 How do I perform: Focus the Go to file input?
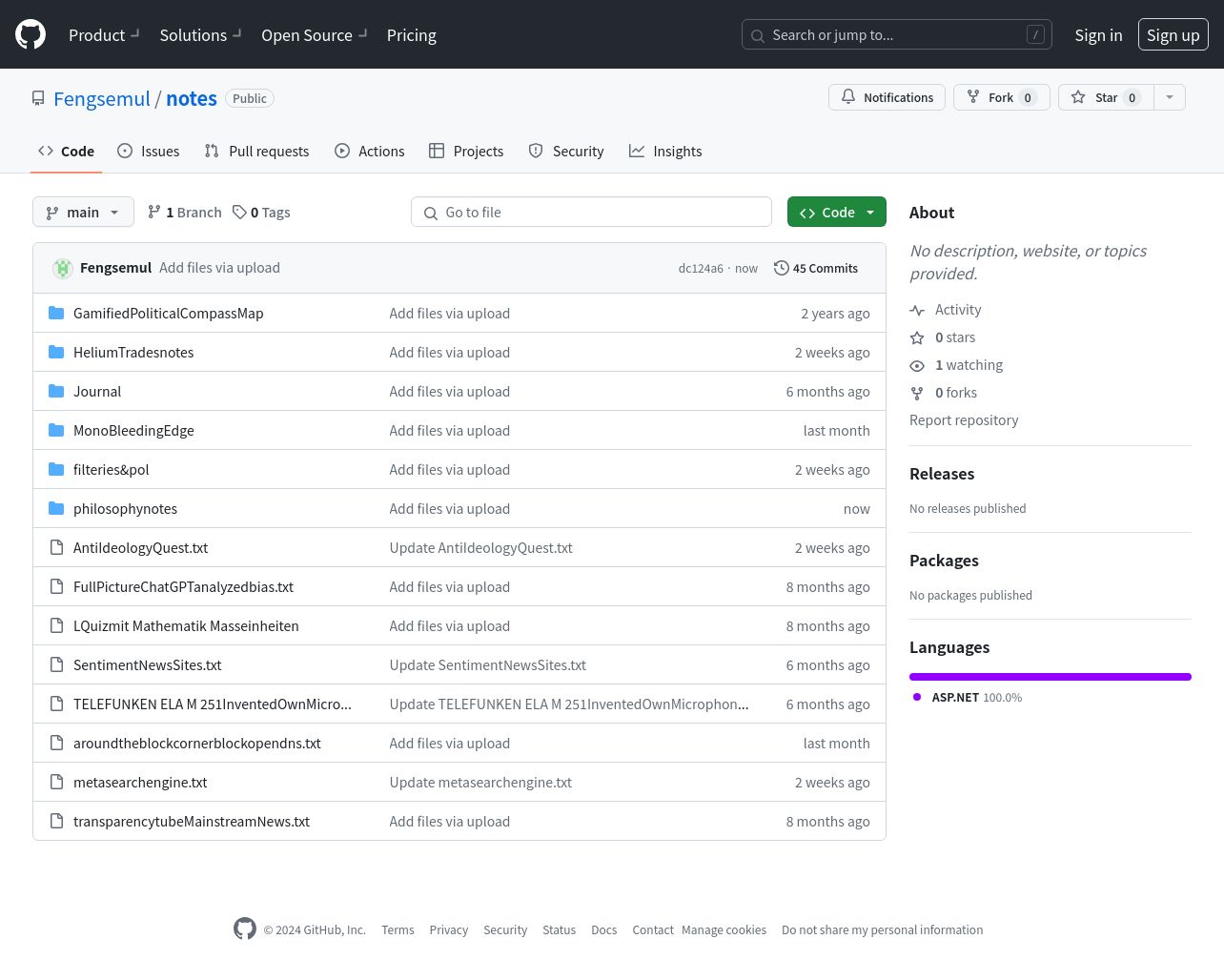(591, 212)
